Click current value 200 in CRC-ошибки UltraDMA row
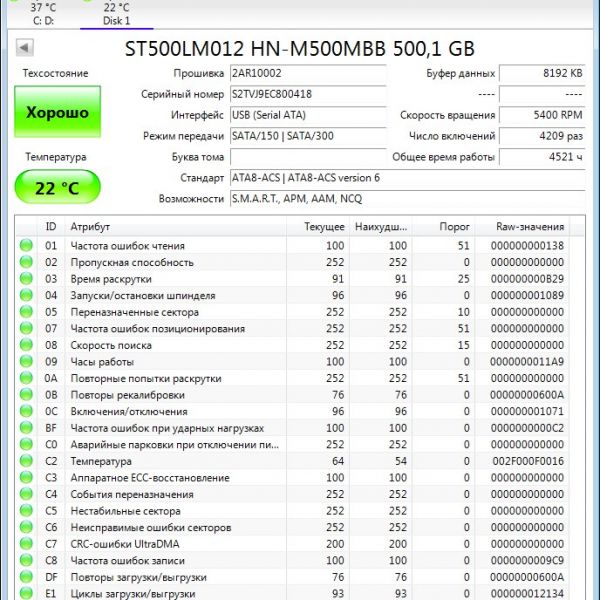Viewport: 600px width, 600px height. pos(335,544)
